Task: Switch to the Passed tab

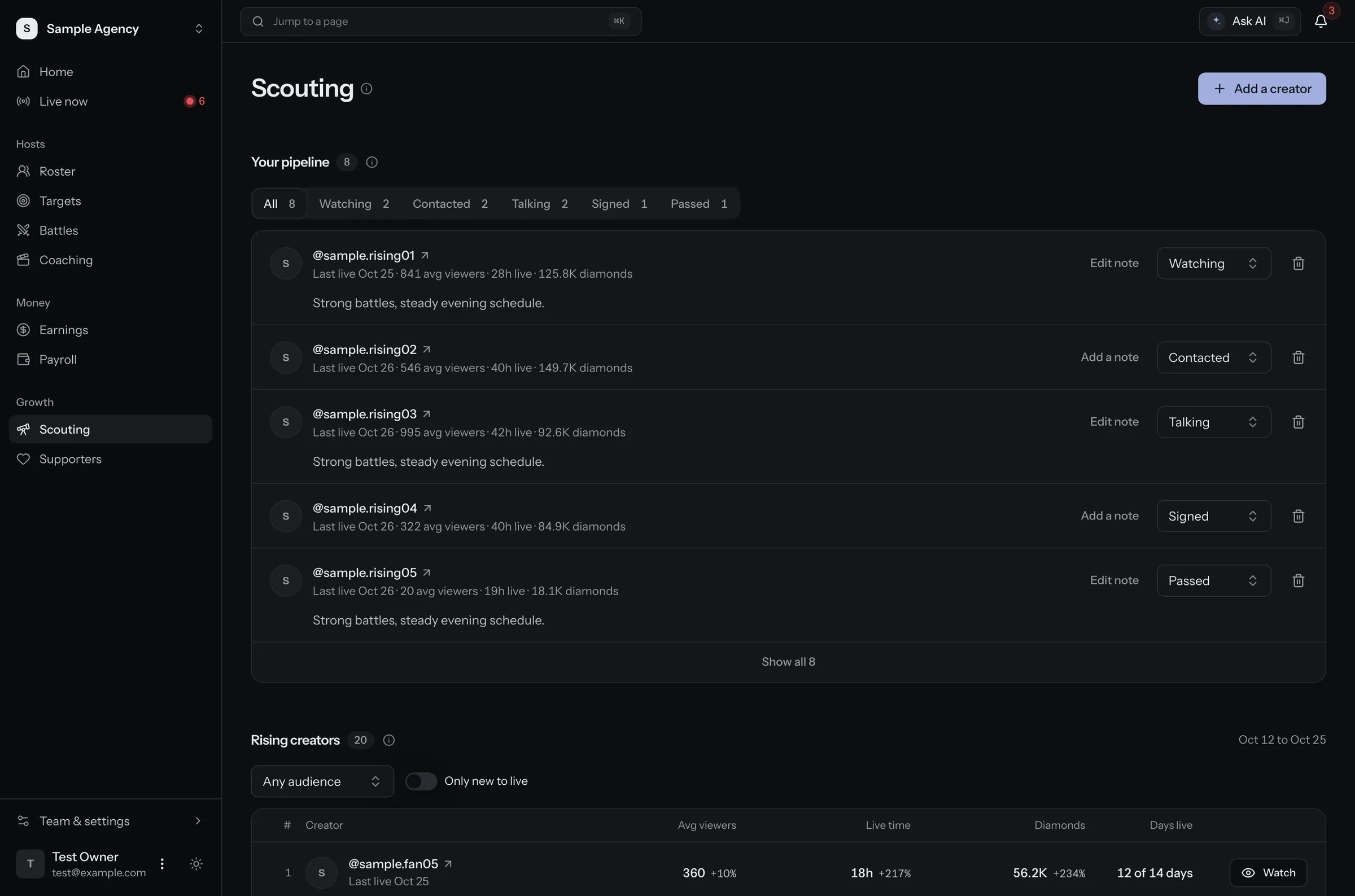Action: (698, 204)
